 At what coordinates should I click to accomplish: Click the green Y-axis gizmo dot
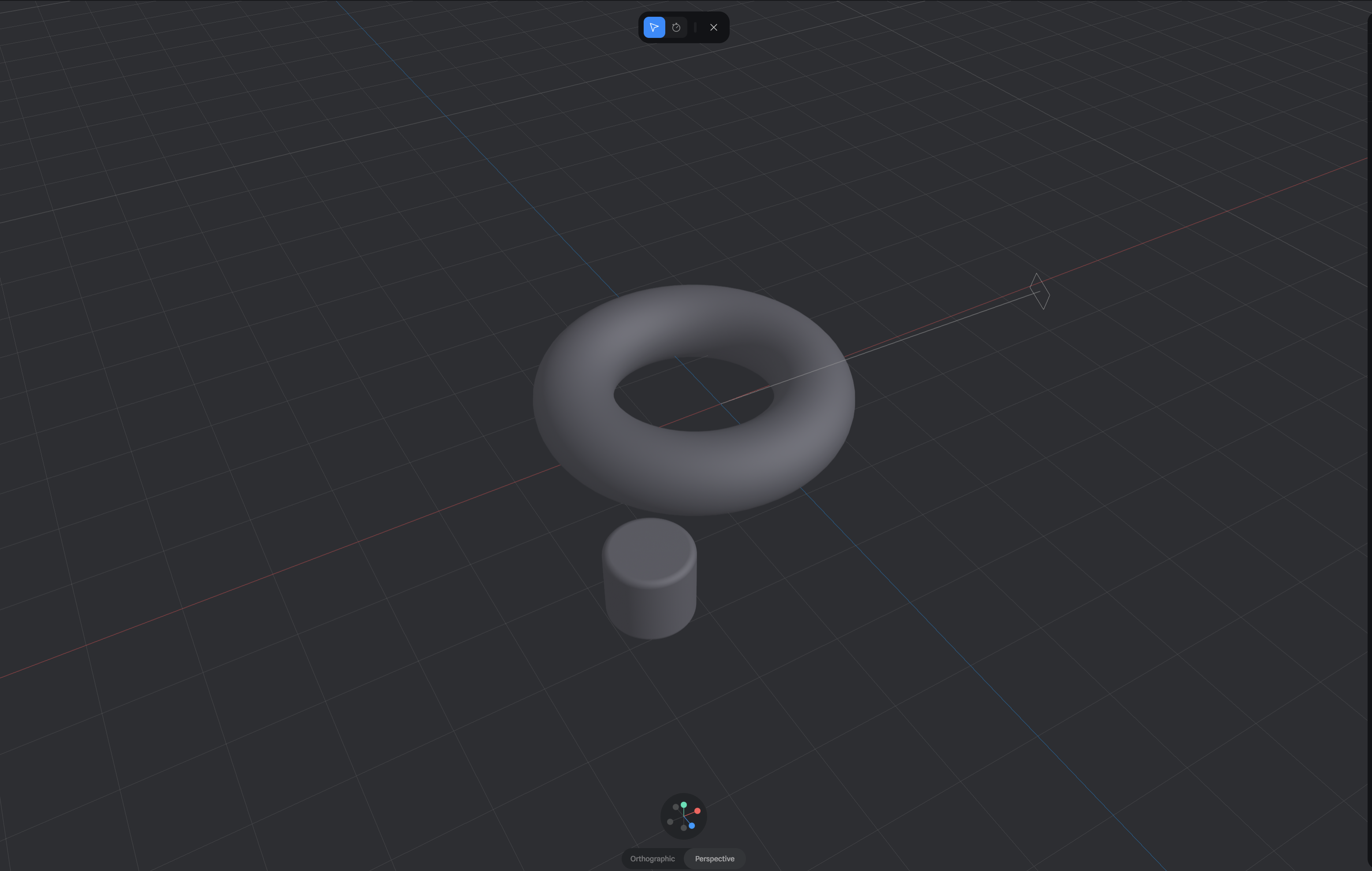pos(684,805)
